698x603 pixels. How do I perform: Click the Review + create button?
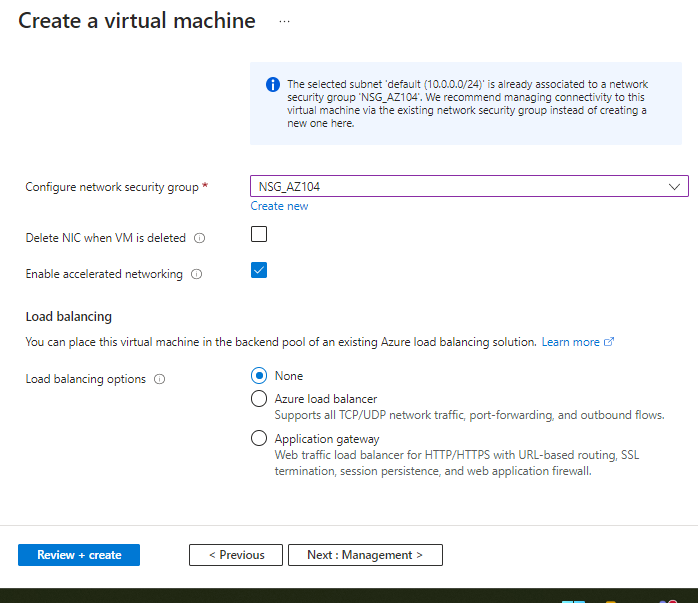[79, 555]
